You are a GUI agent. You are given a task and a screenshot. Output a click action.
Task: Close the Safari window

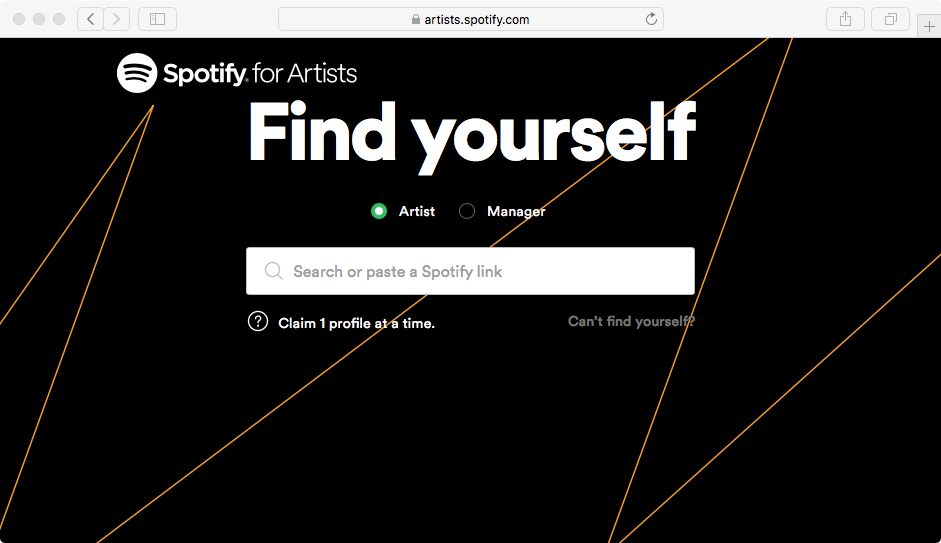[20, 19]
